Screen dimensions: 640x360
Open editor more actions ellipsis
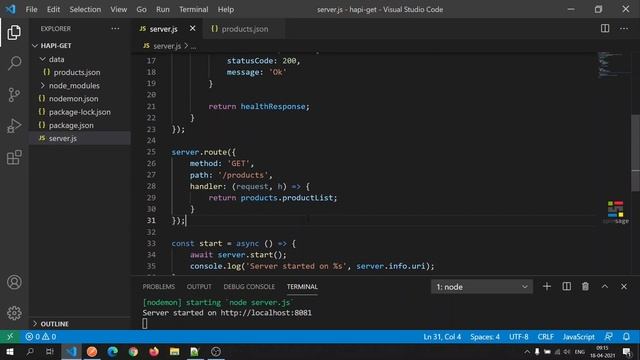[624, 28]
